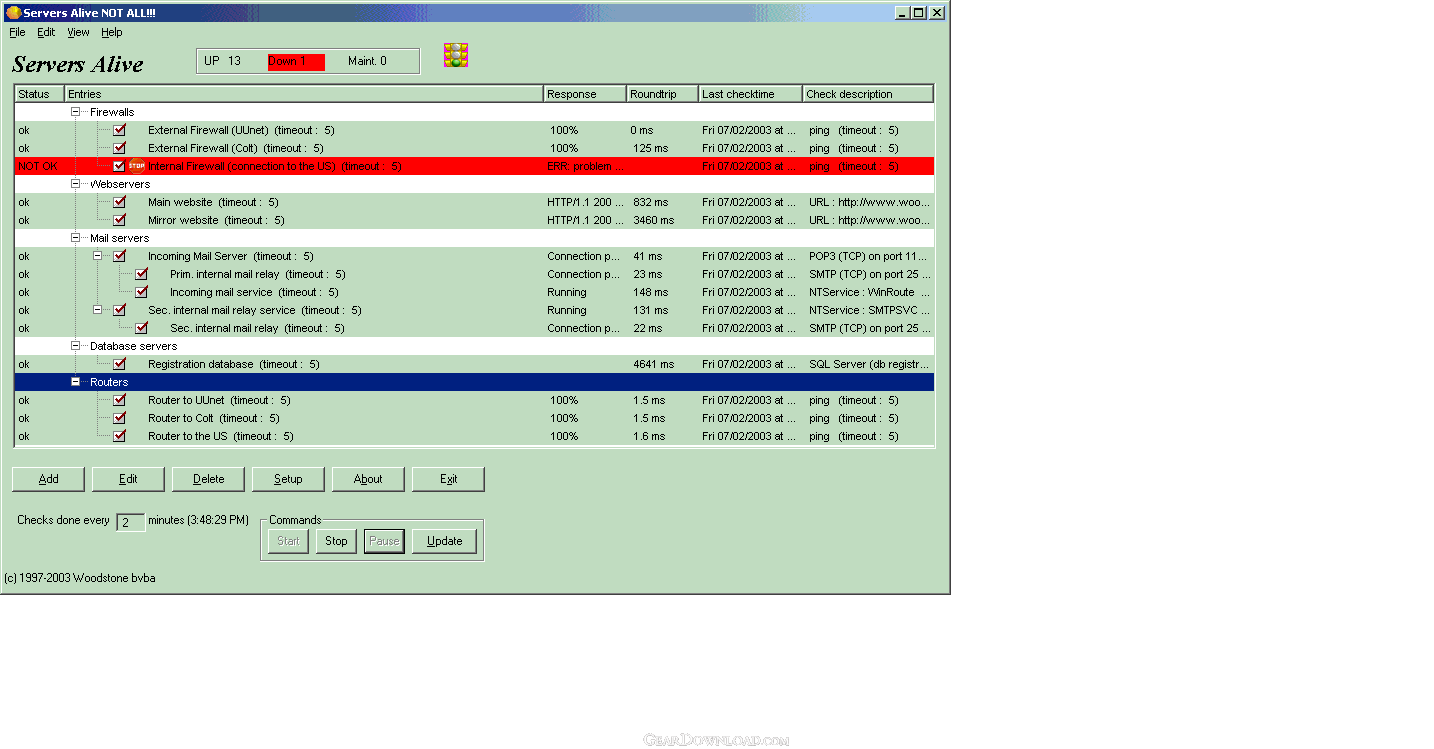The image size is (1434, 749).
Task: Click the Pause command button
Action: (384, 541)
